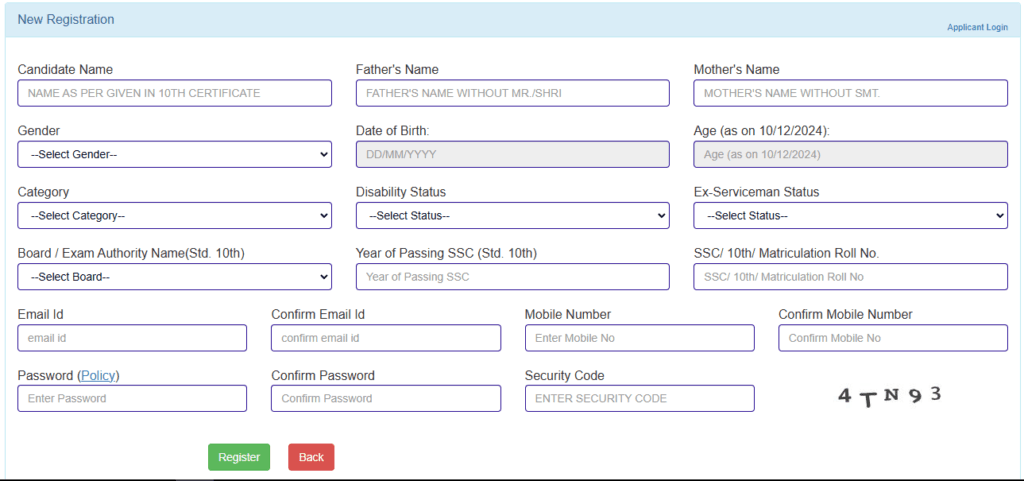Open the password Policy link
This screenshot has width=1024, height=481.
(99, 375)
